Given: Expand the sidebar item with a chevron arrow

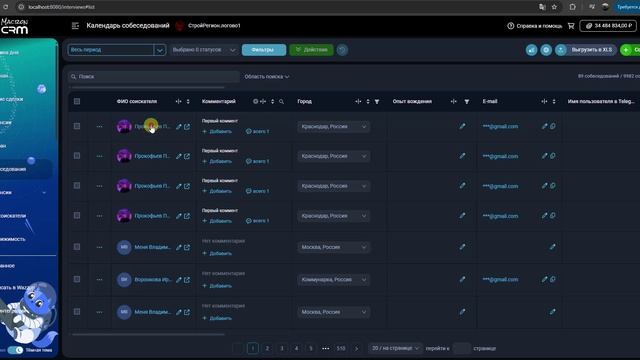Looking at the screenshot, I should point(44,192).
